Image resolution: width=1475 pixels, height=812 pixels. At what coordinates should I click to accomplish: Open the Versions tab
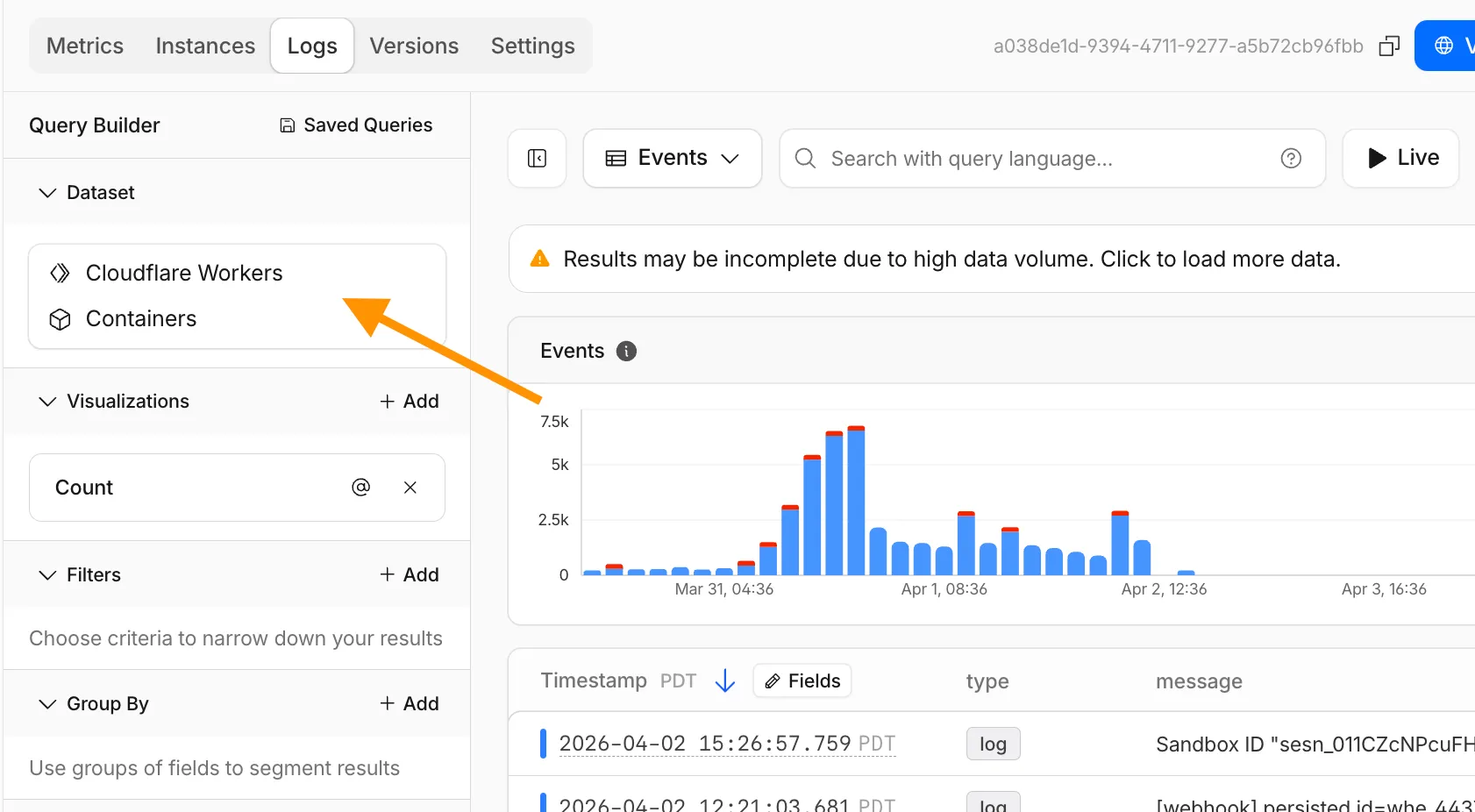[414, 46]
